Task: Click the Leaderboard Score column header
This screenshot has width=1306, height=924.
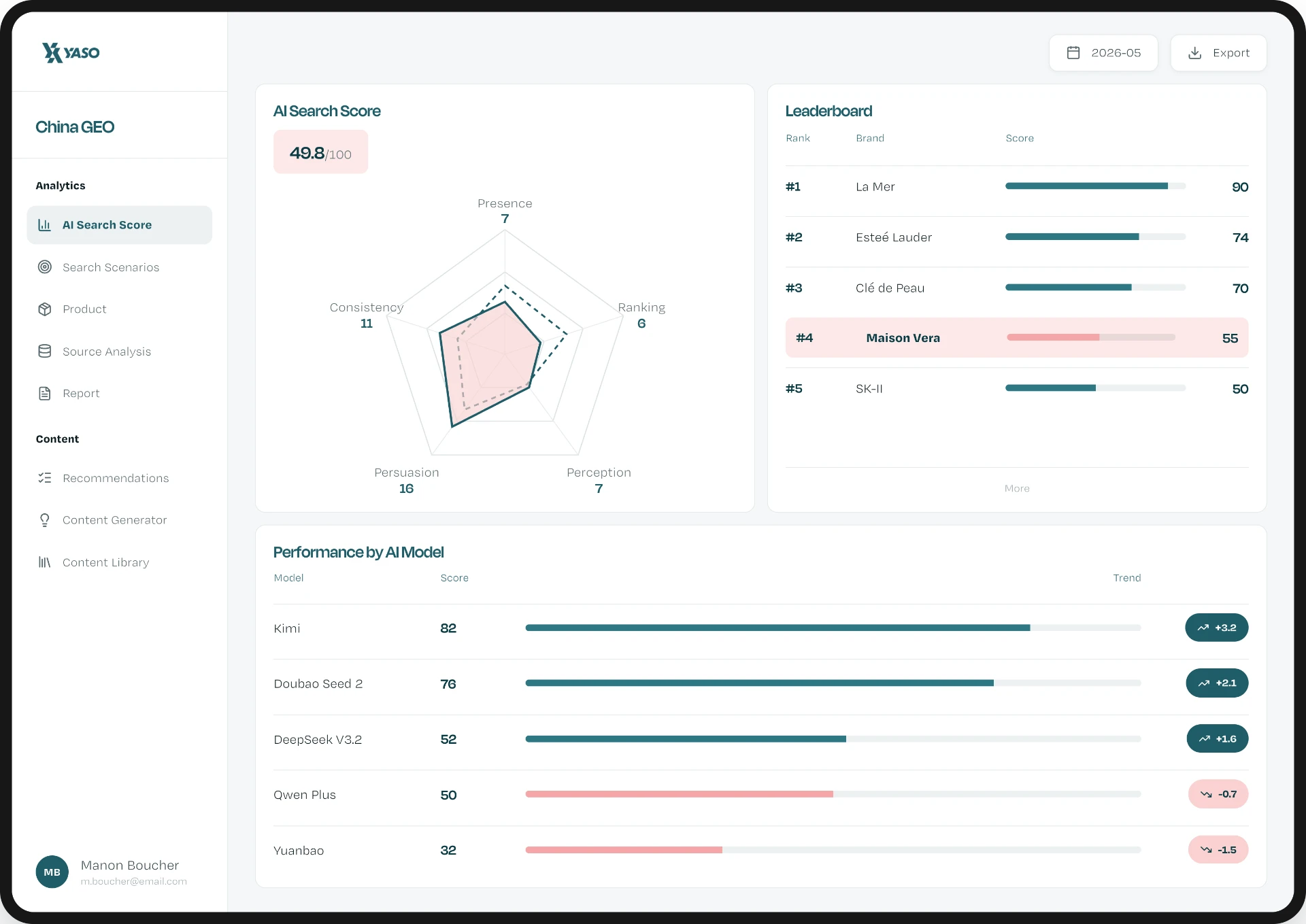Action: point(1020,138)
